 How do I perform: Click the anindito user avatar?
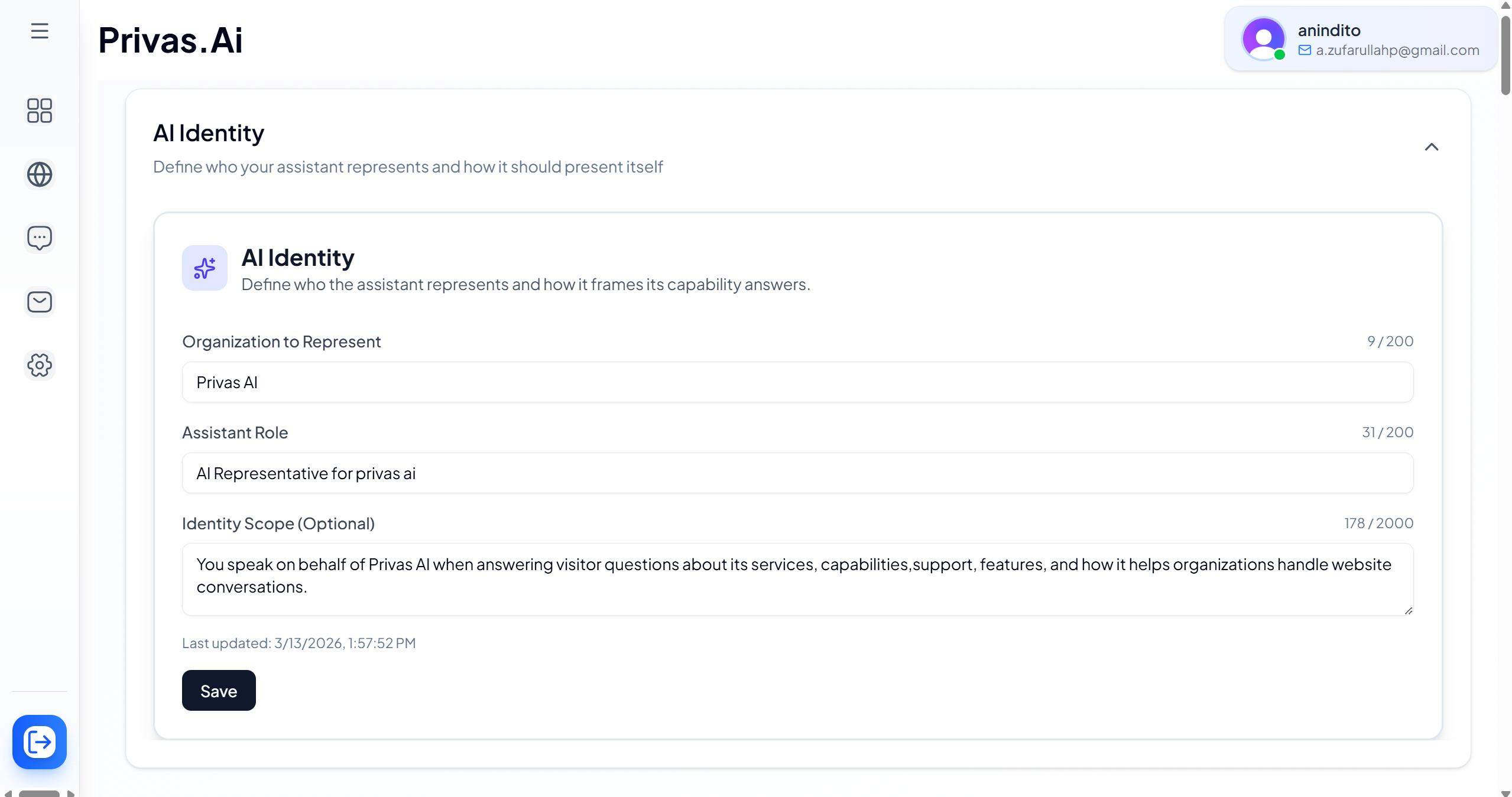[1263, 39]
